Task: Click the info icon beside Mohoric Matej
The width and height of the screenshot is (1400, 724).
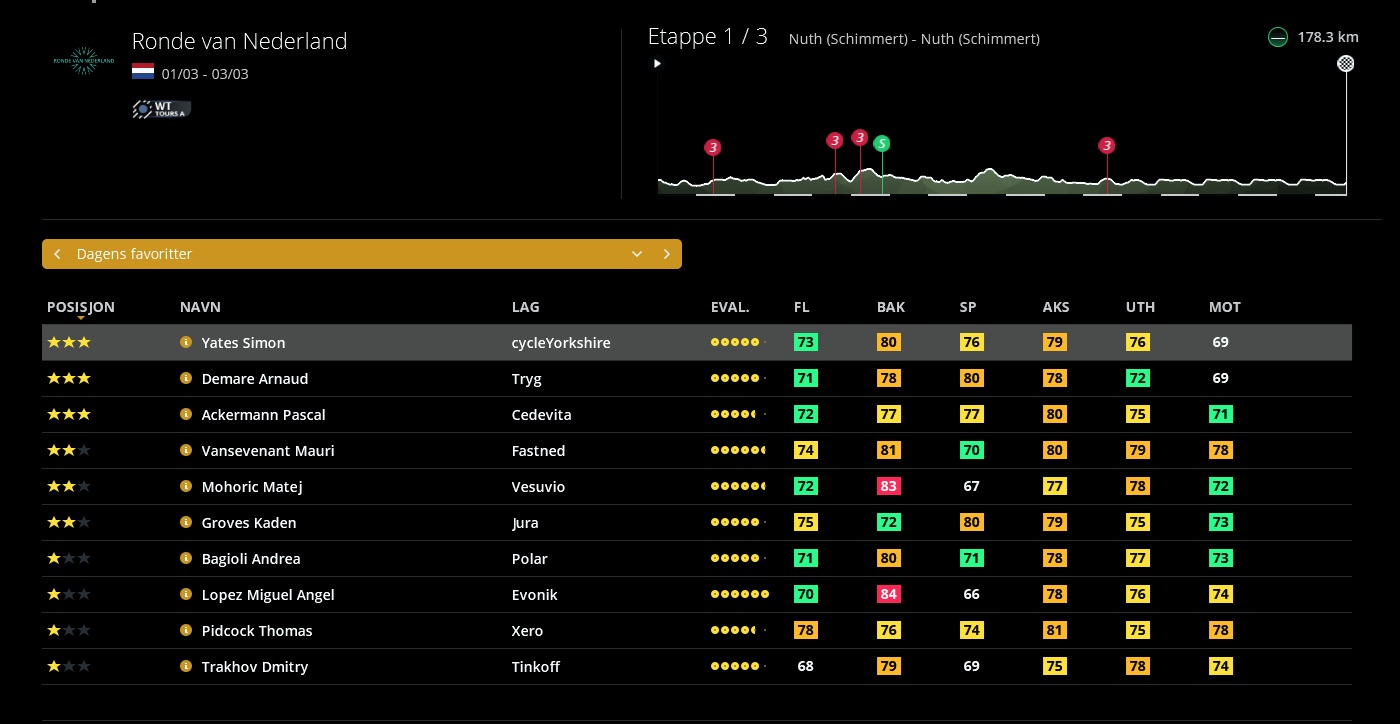Action: point(185,486)
